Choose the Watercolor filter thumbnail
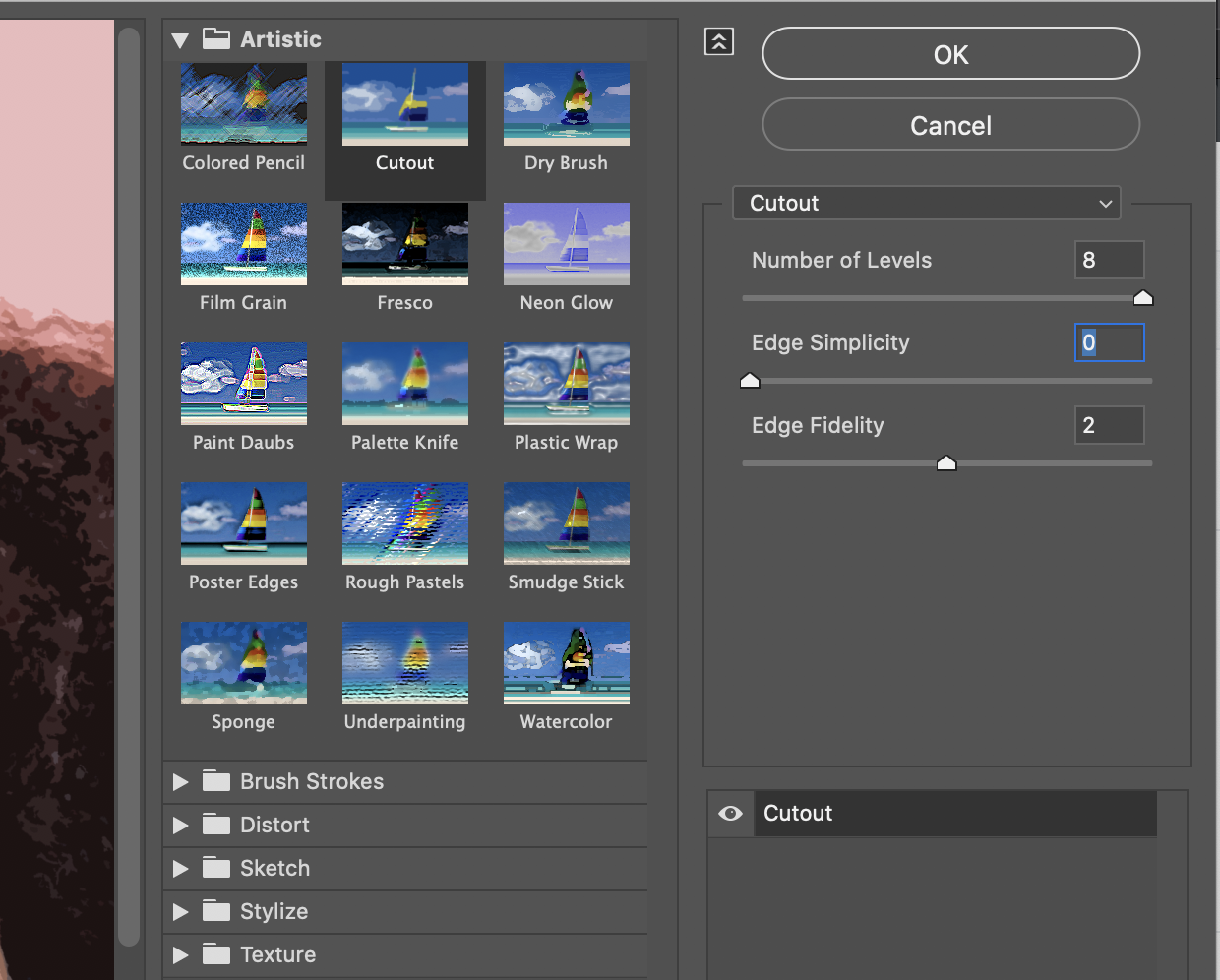This screenshot has width=1220, height=980. click(x=567, y=663)
